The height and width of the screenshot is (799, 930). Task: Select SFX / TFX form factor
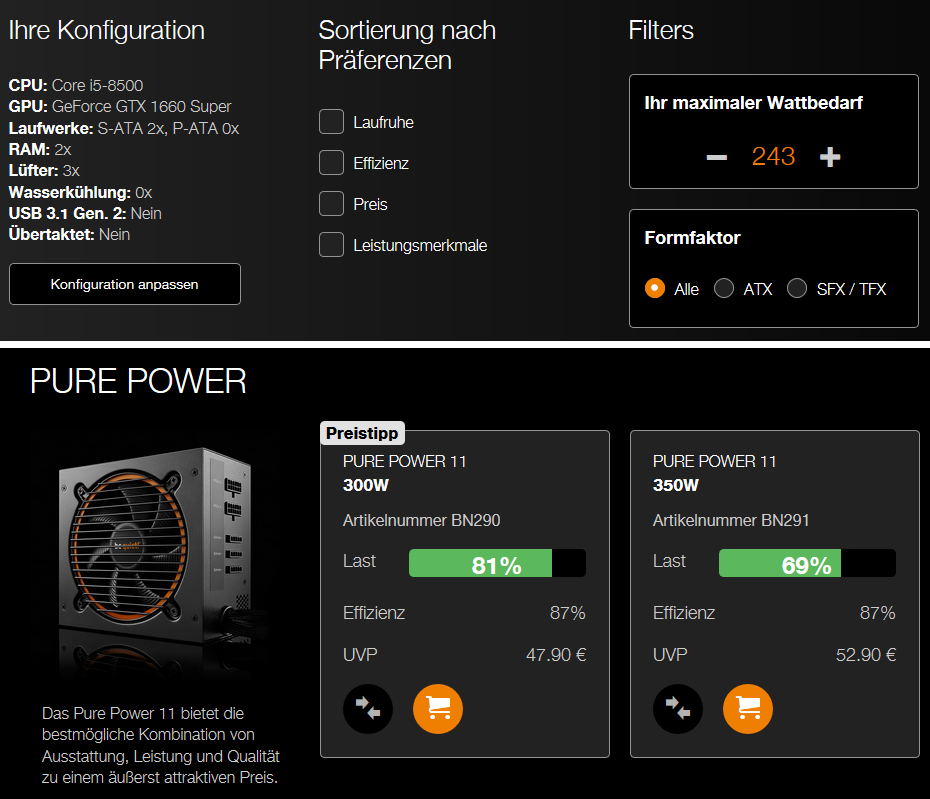point(797,288)
